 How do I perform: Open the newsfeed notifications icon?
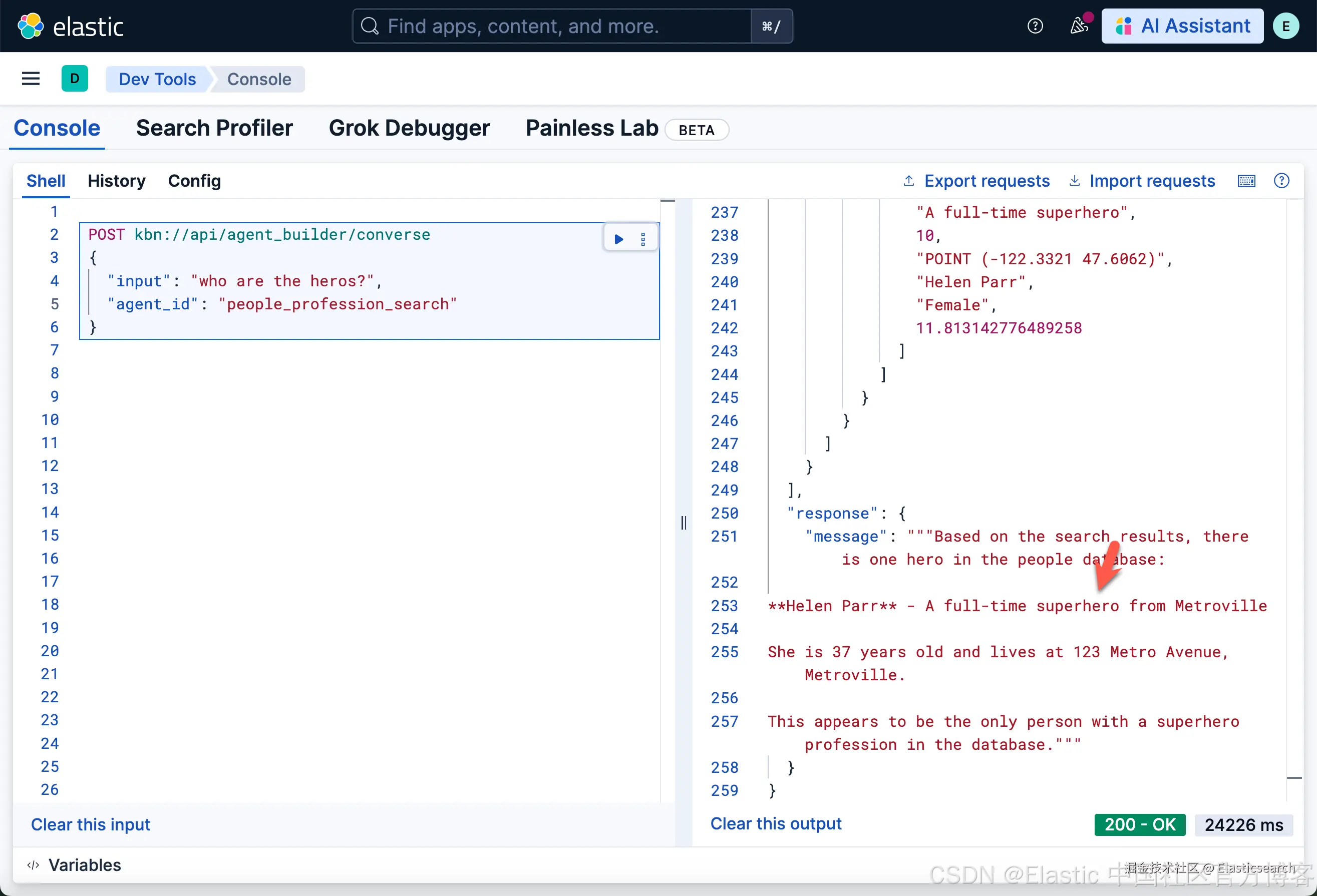pyautogui.click(x=1078, y=26)
